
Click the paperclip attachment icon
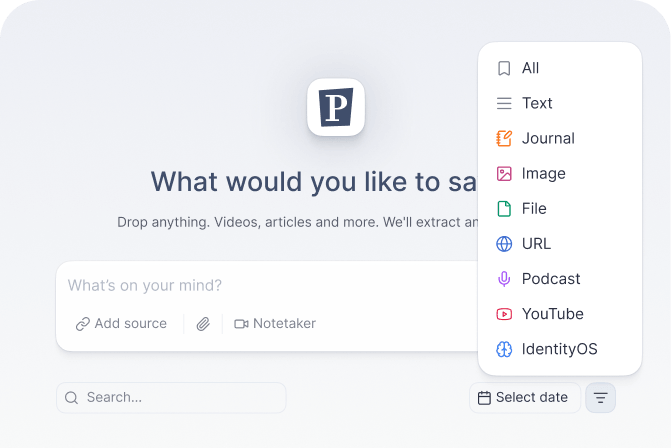[203, 323]
